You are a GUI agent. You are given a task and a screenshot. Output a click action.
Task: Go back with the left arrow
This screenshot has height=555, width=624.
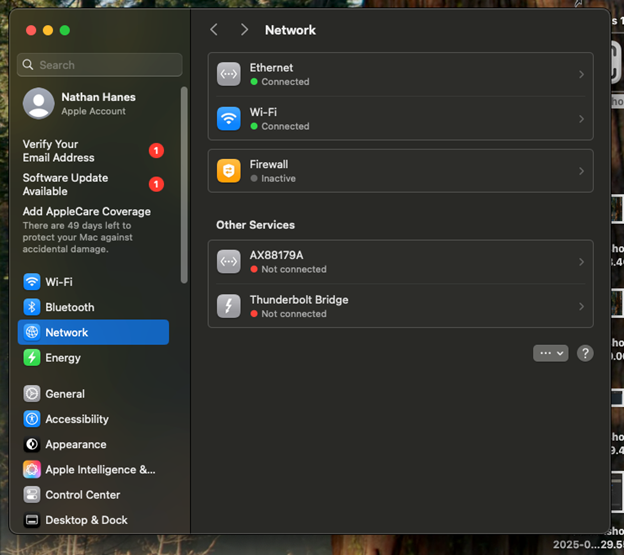tap(214, 29)
